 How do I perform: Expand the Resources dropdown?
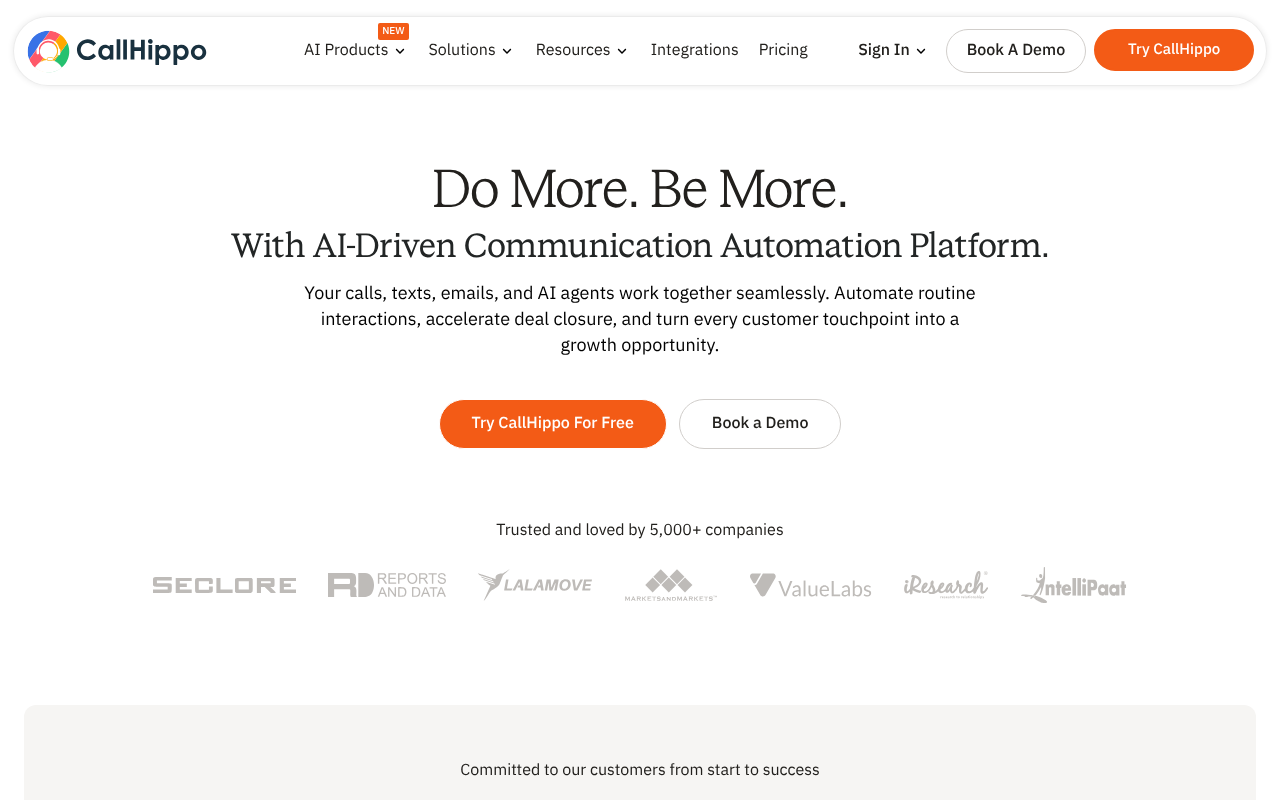[581, 50]
